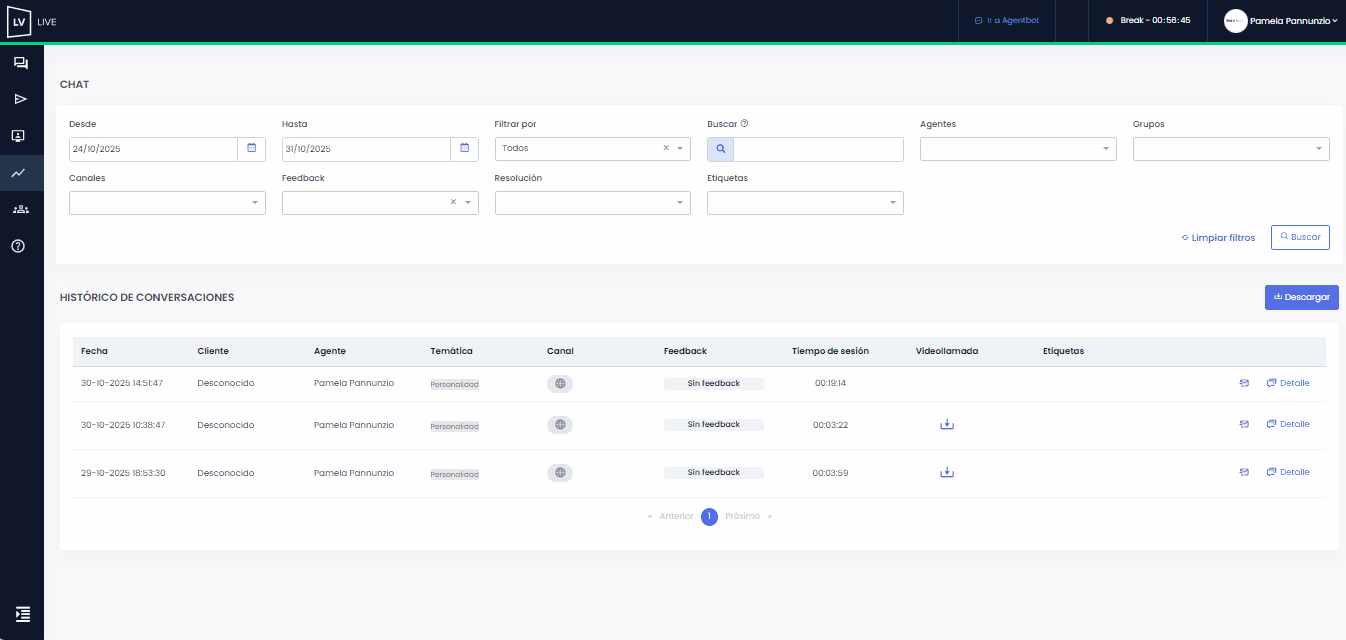Open the Resolución dropdown

tap(592, 203)
